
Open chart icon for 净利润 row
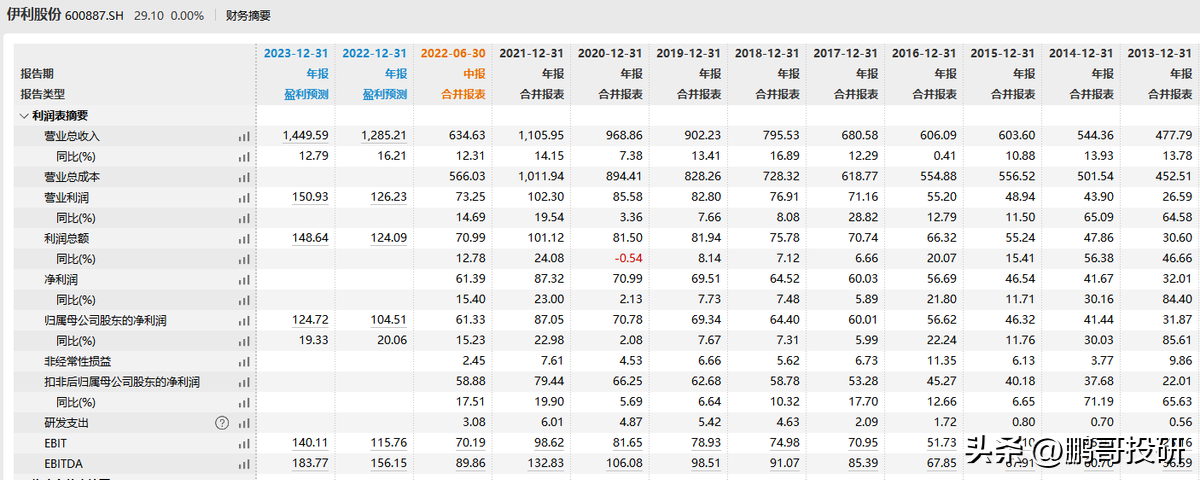coord(243,280)
